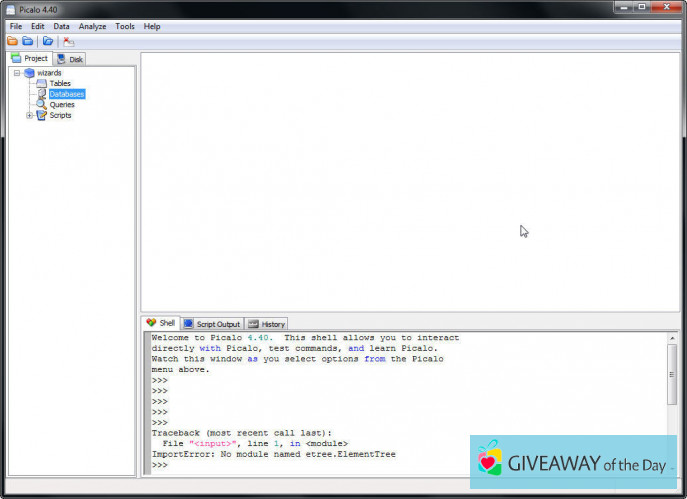The height and width of the screenshot is (499, 687).
Task: Click the wizards project cube icon
Action: [29, 73]
